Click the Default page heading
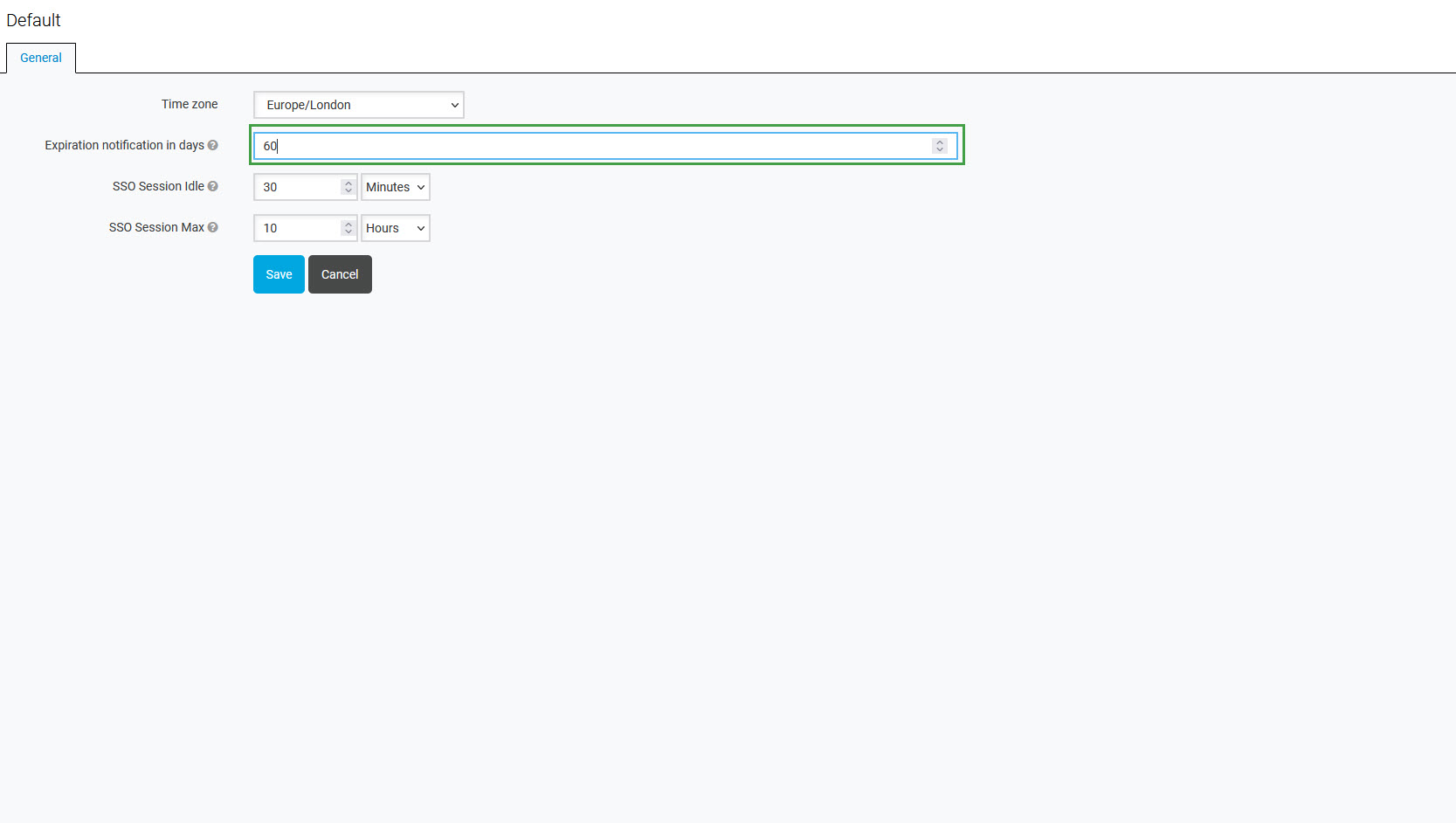The height and width of the screenshot is (823, 1456). pos(34,20)
